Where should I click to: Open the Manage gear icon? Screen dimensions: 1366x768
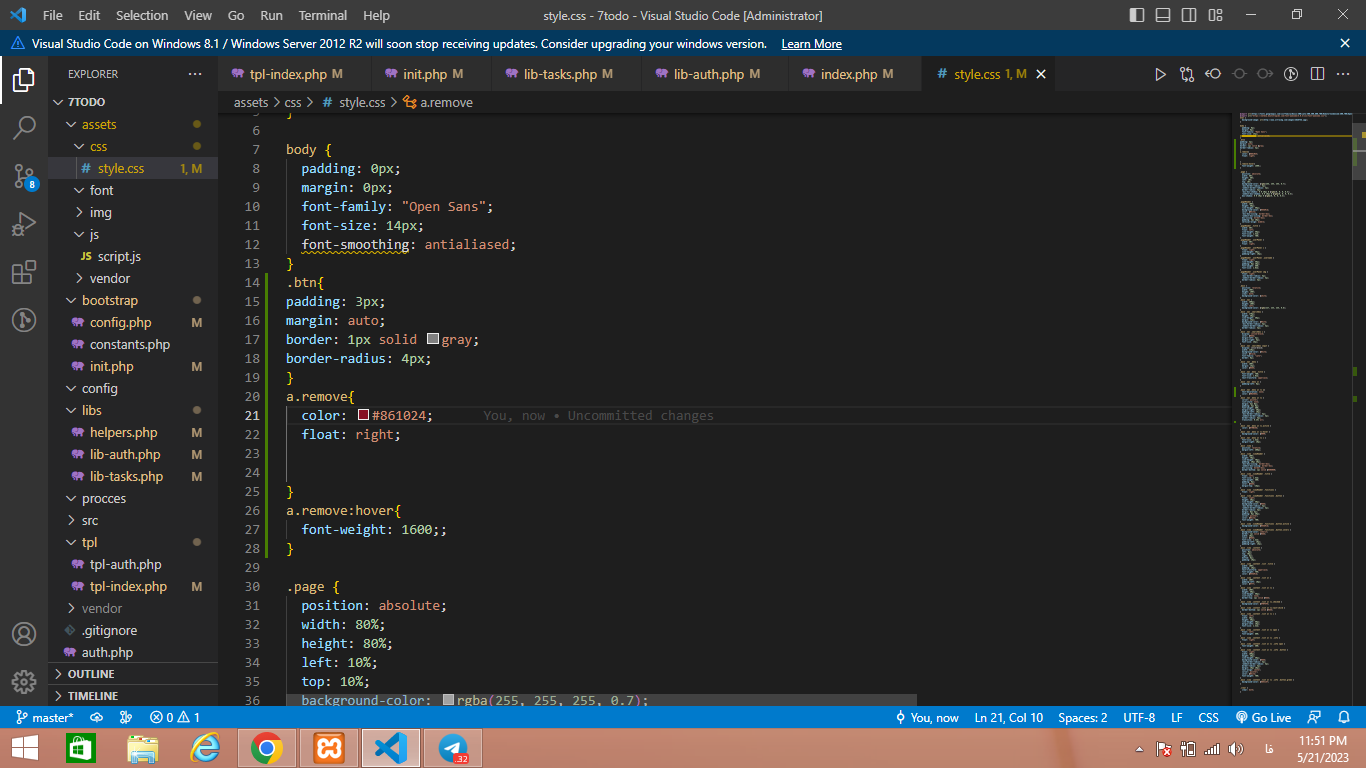pos(24,682)
